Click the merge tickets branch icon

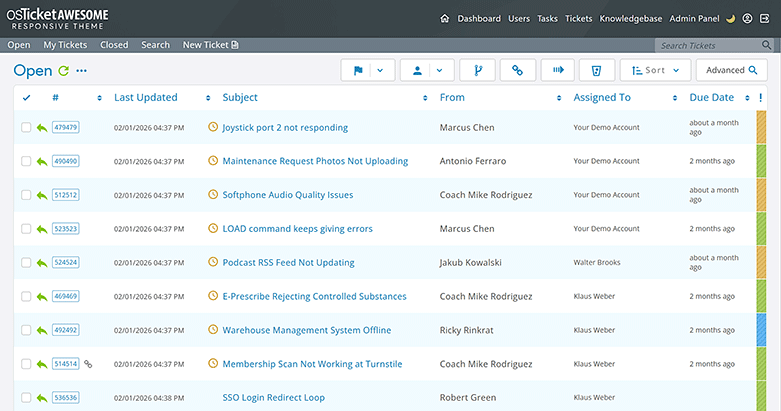478,70
